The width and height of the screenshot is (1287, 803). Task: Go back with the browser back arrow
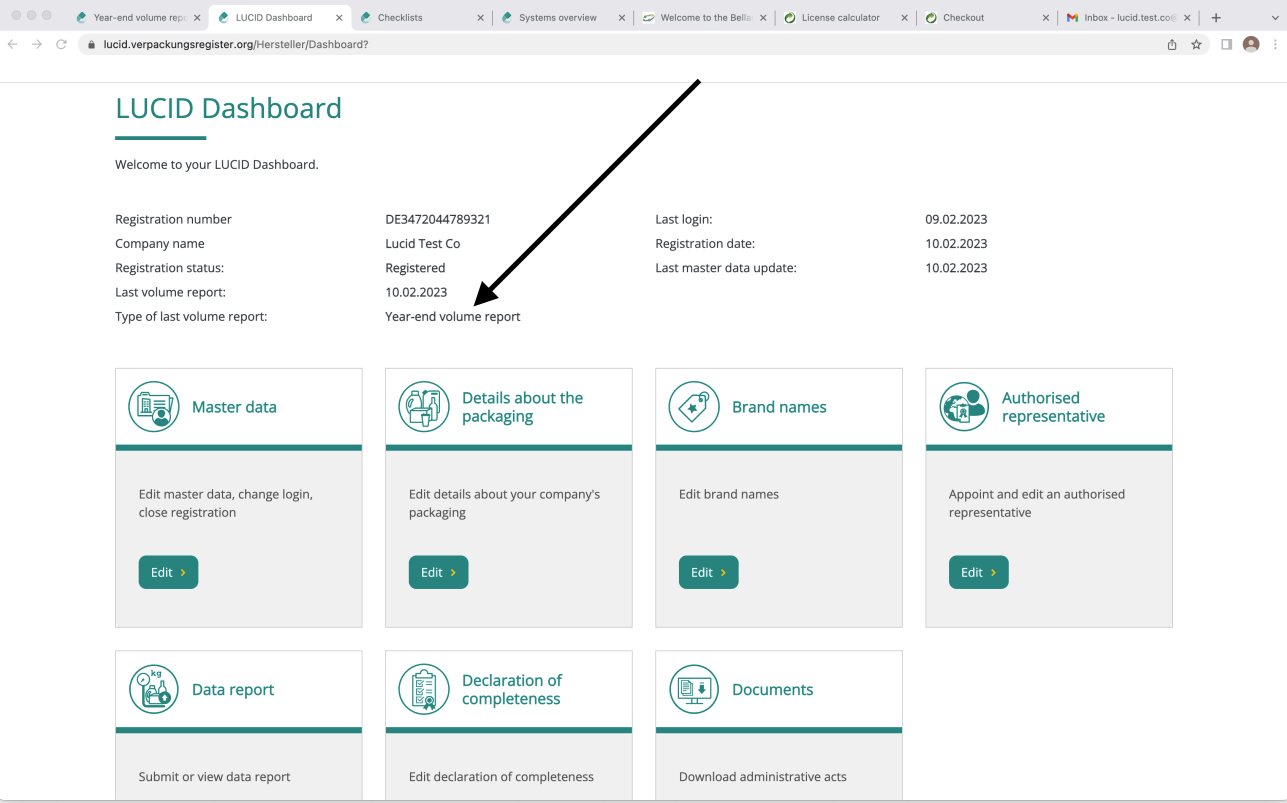pyautogui.click(x=13, y=44)
